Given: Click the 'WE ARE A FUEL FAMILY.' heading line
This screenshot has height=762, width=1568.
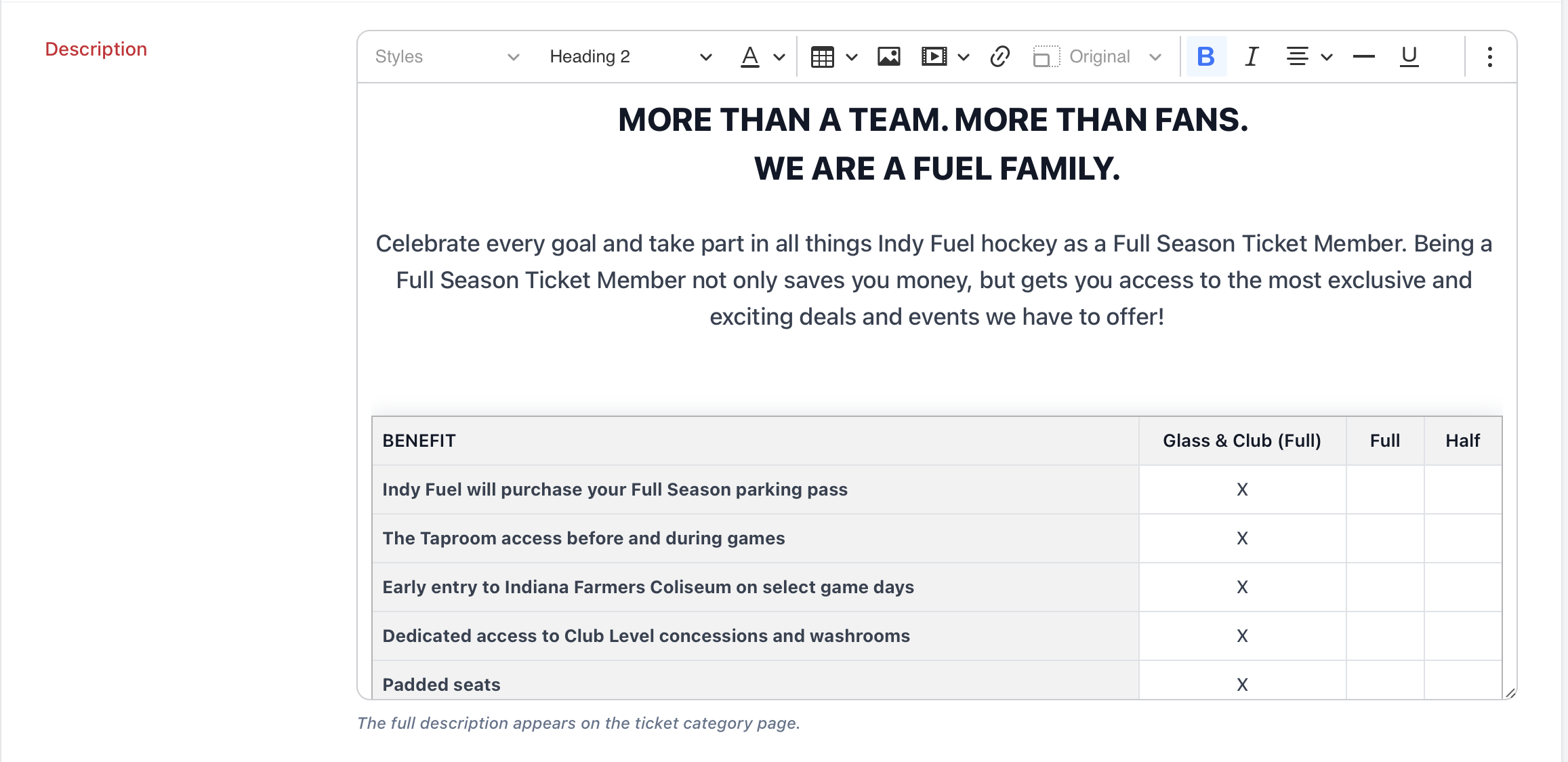Looking at the screenshot, I should coord(936,169).
